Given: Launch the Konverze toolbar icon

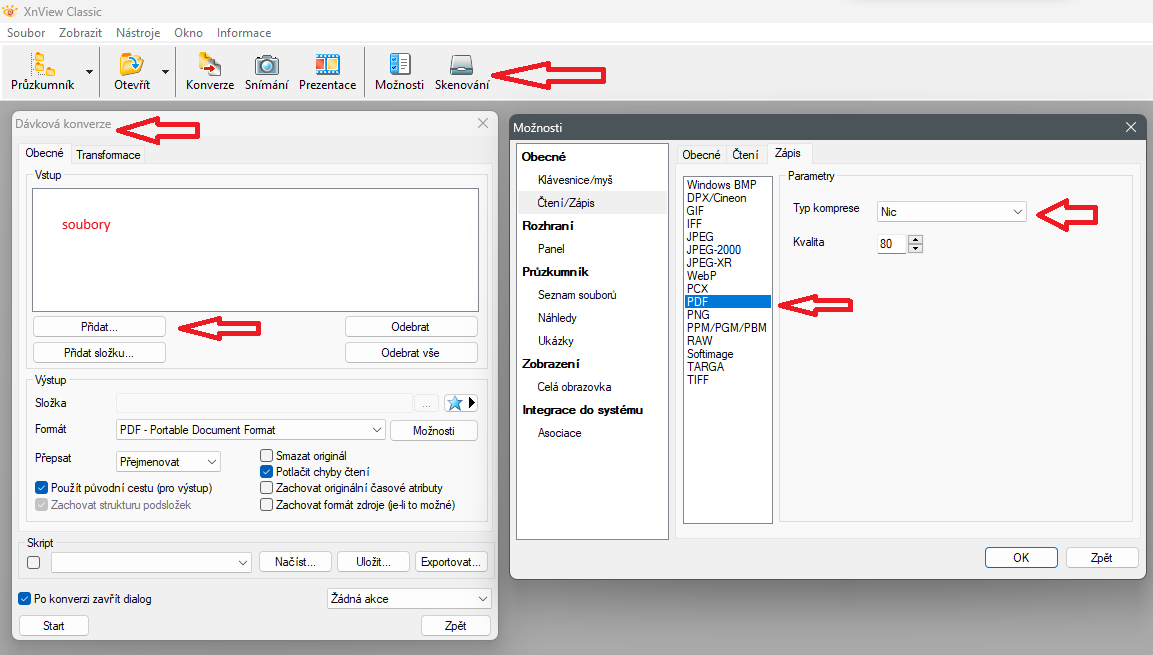Looking at the screenshot, I should coord(210,65).
